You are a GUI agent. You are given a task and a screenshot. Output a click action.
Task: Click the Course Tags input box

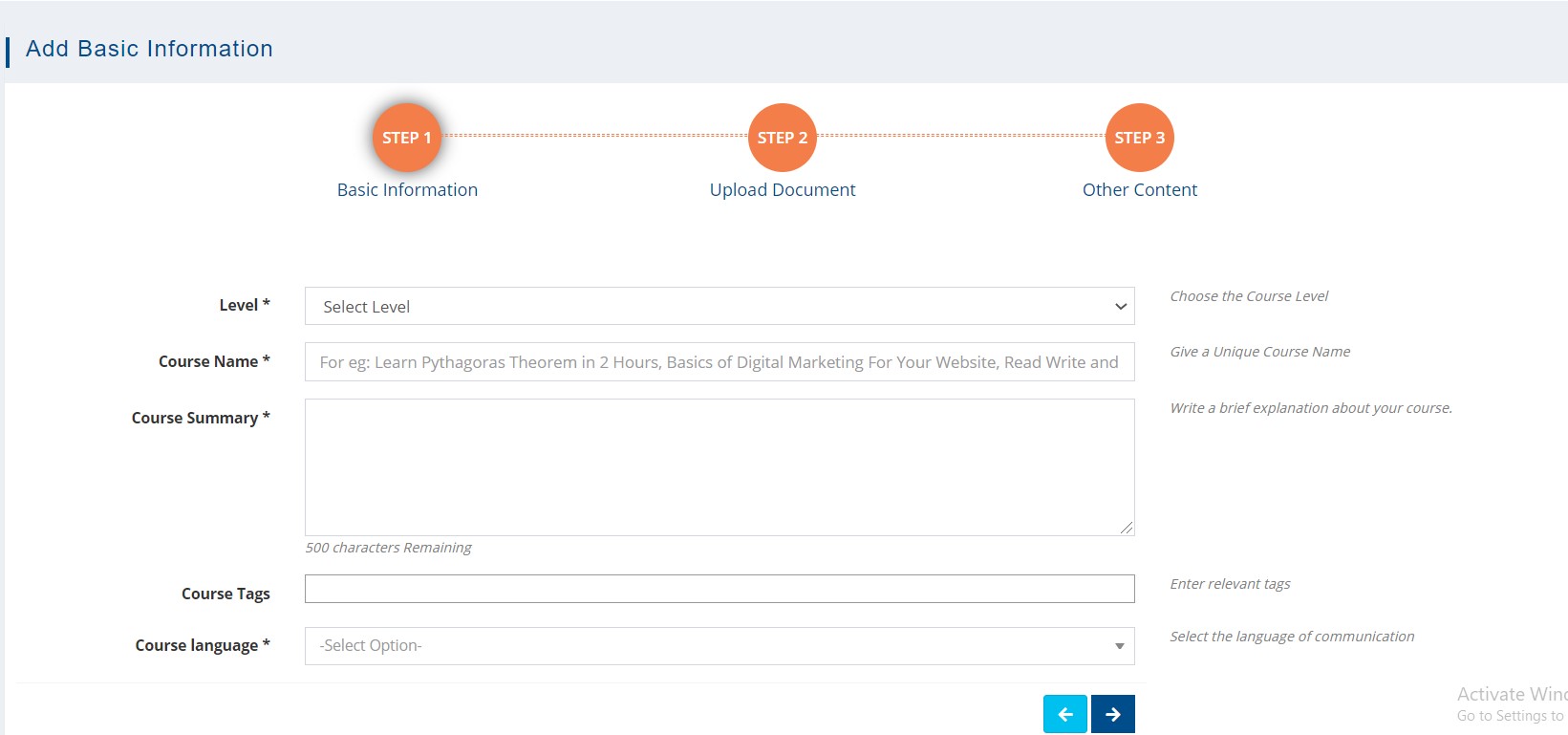click(x=719, y=589)
